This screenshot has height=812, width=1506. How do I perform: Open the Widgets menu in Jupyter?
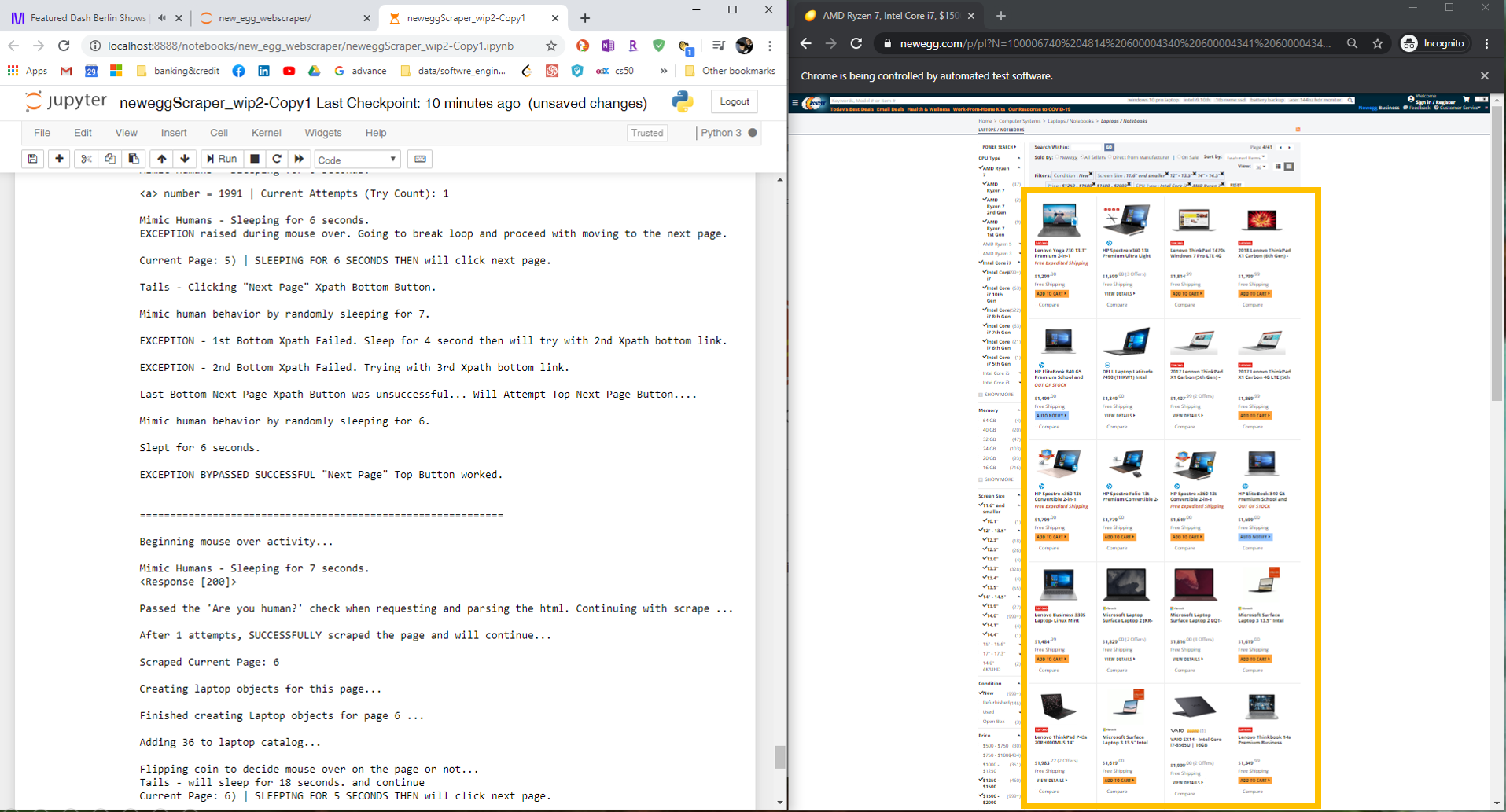coord(322,133)
